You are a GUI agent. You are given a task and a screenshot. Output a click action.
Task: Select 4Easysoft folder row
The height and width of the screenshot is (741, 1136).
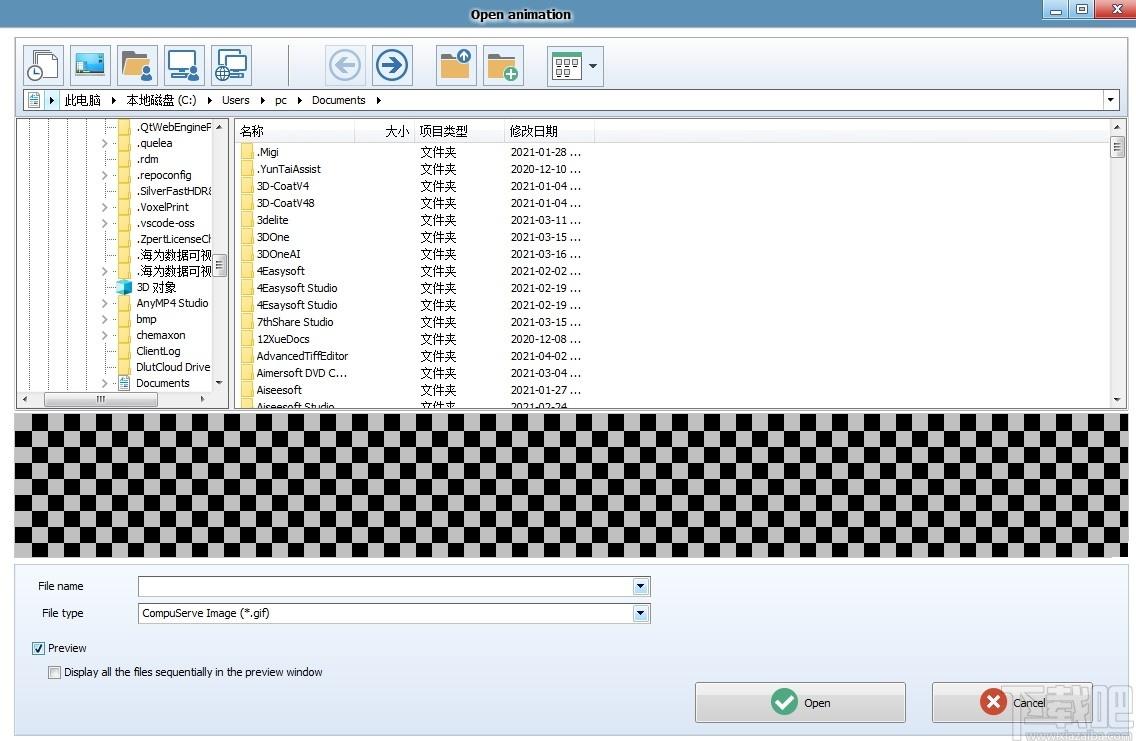(x=414, y=271)
